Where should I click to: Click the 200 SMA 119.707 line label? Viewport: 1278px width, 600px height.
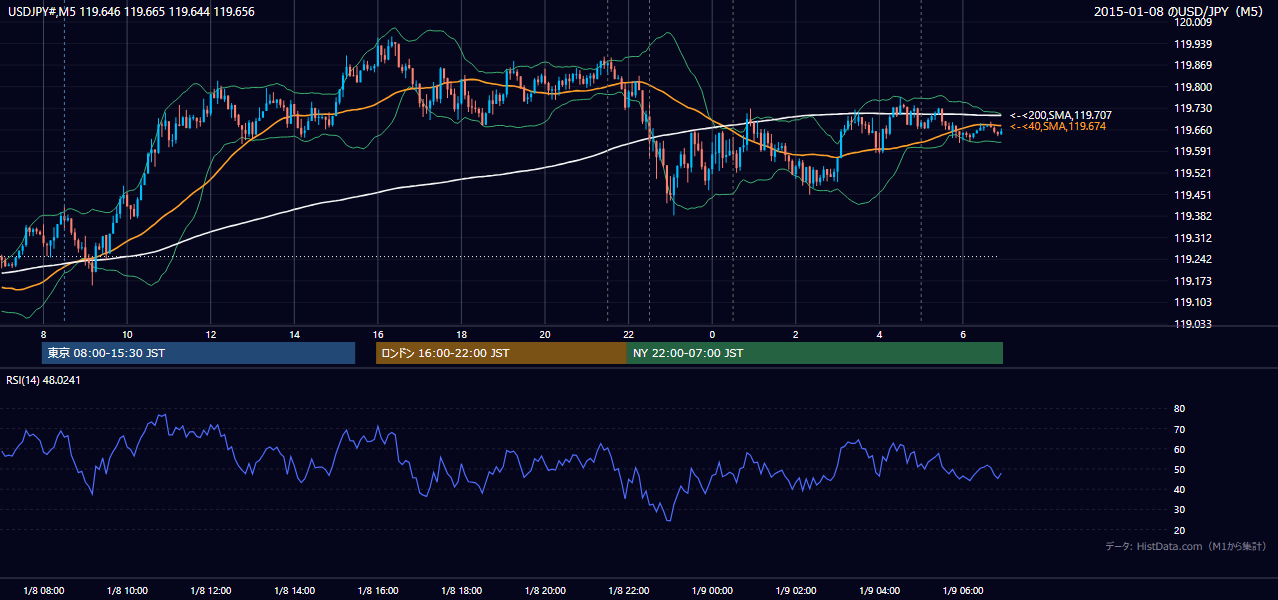[x=1060, y=115]
